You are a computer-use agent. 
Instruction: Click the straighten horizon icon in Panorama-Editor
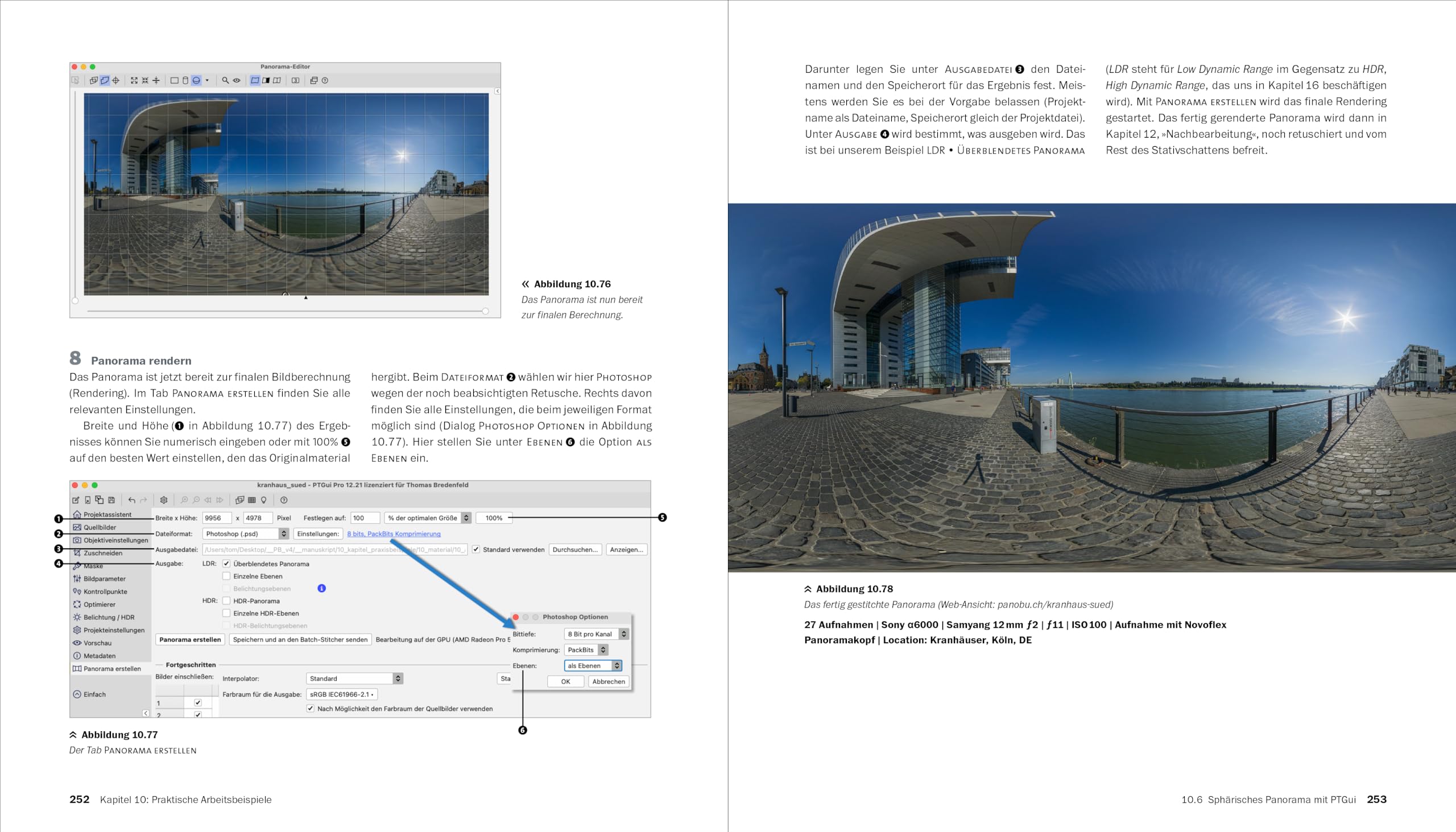(x=156, y=81)
